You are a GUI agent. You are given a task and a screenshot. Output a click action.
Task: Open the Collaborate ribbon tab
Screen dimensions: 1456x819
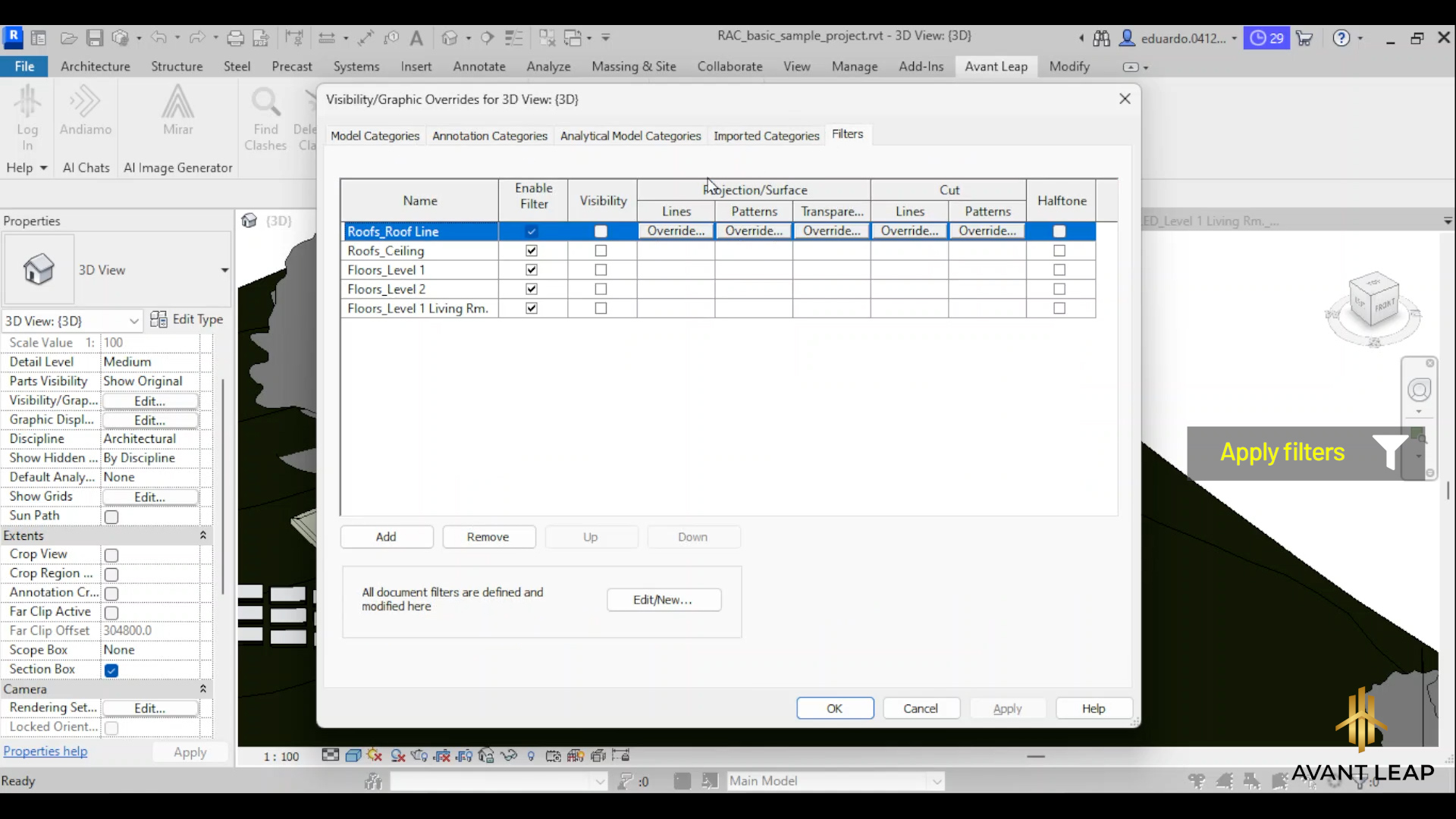[x=730, y=67]
